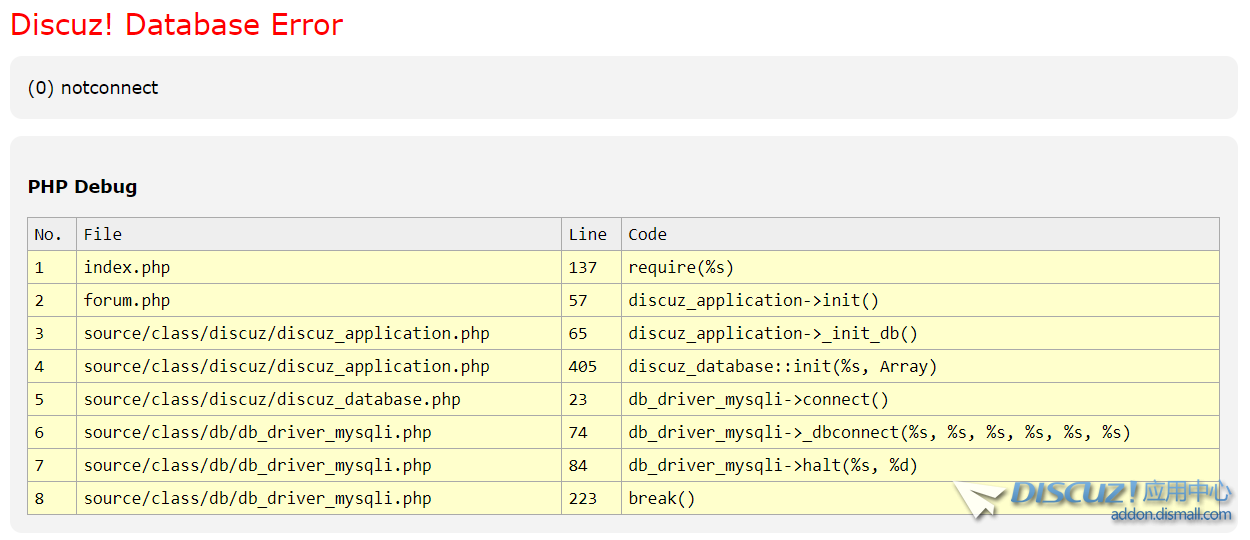
Task: Click the Discuz! Database Error heading
Action: pos(177,25)
